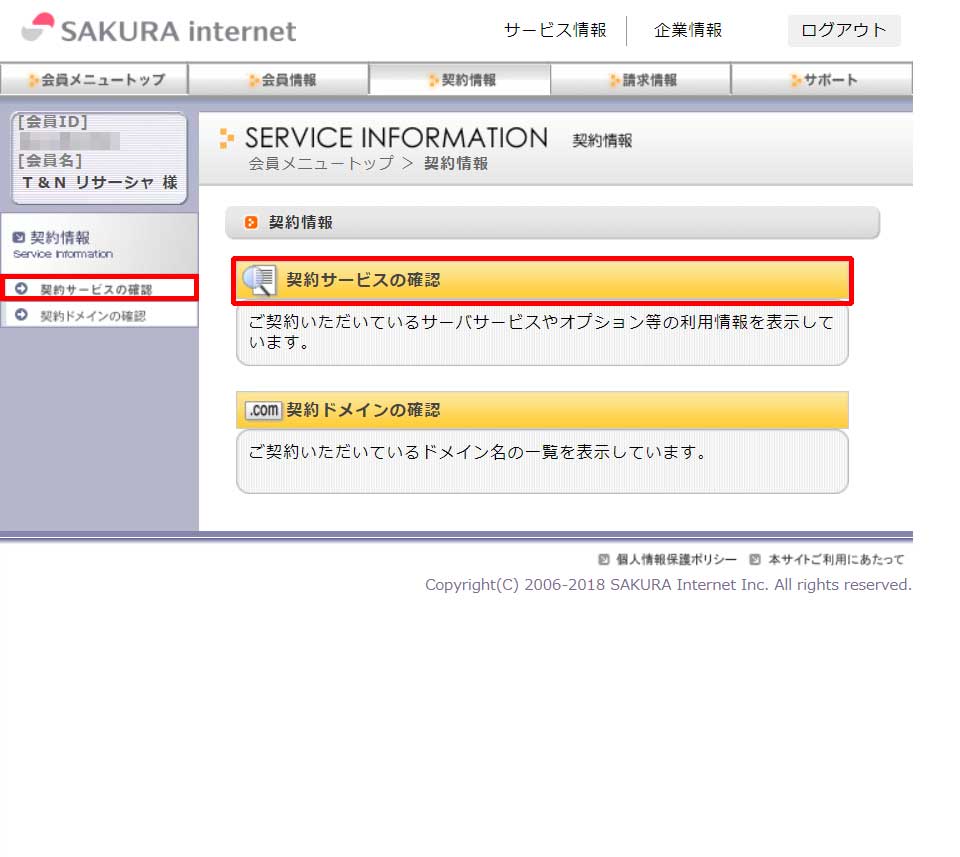Open the 個人情報保護ポリシー footer link

tap(677, 559)
